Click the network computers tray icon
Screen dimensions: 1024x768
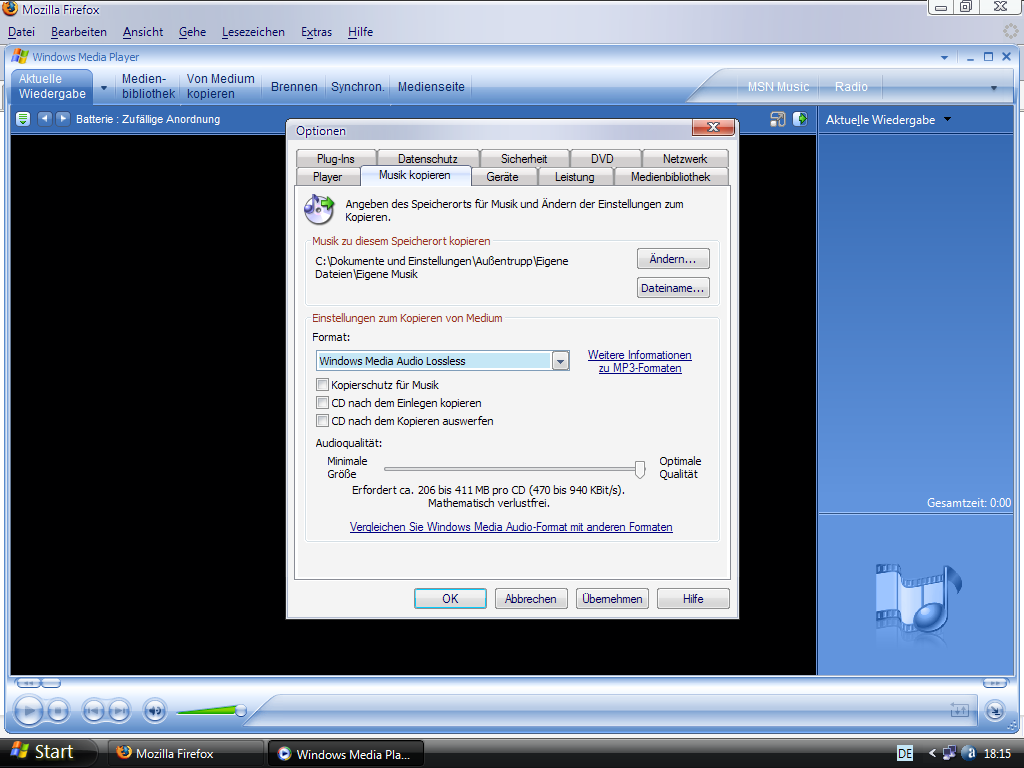[x=950, y=753]
